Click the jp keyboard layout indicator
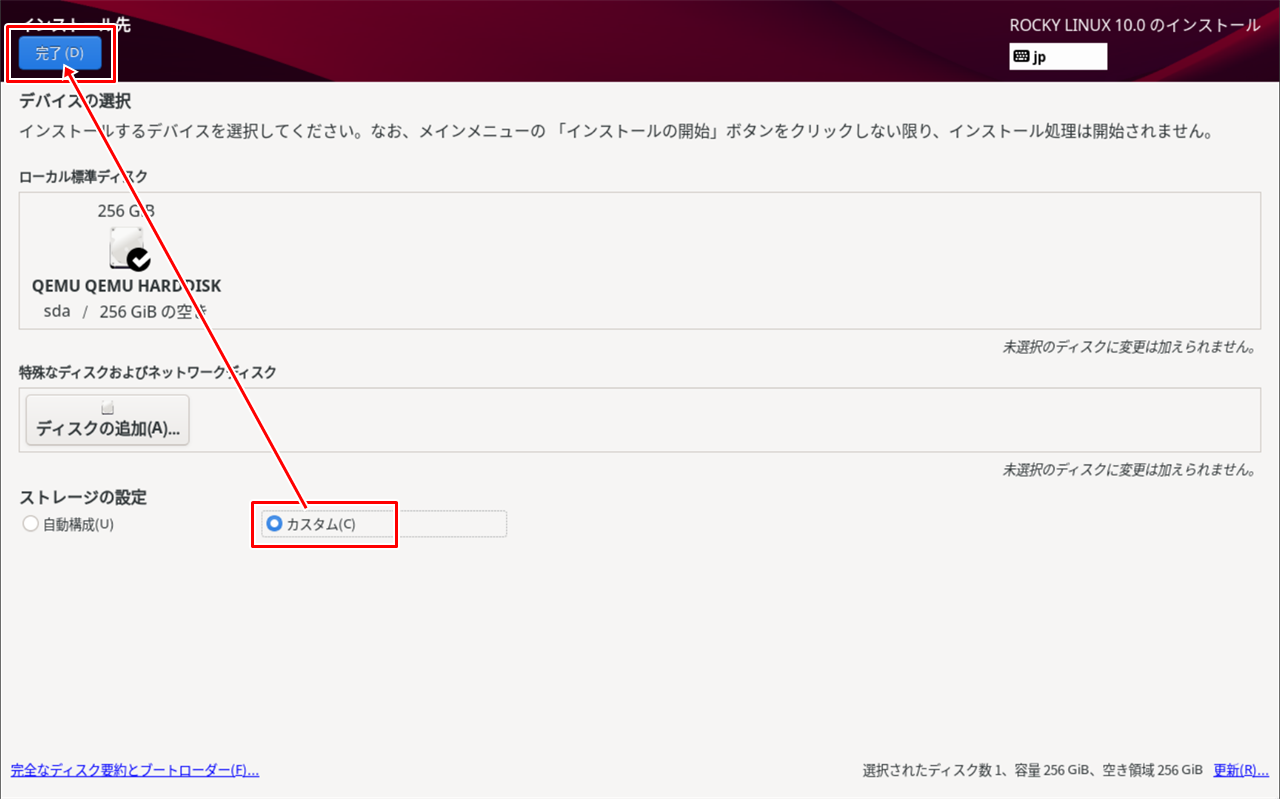This screenshot has width=1280, height=799. click(1057, 56)
